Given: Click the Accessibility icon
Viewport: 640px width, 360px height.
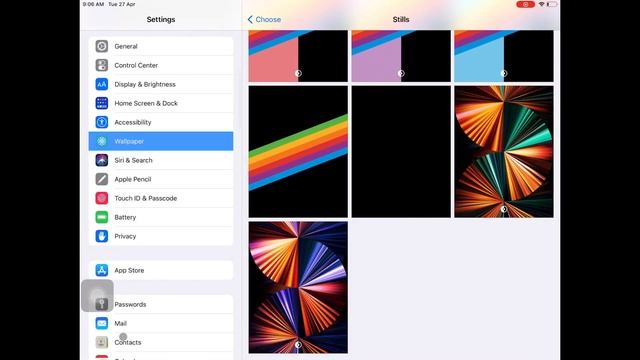Looking at the screenshot, I should coord(102,122).
